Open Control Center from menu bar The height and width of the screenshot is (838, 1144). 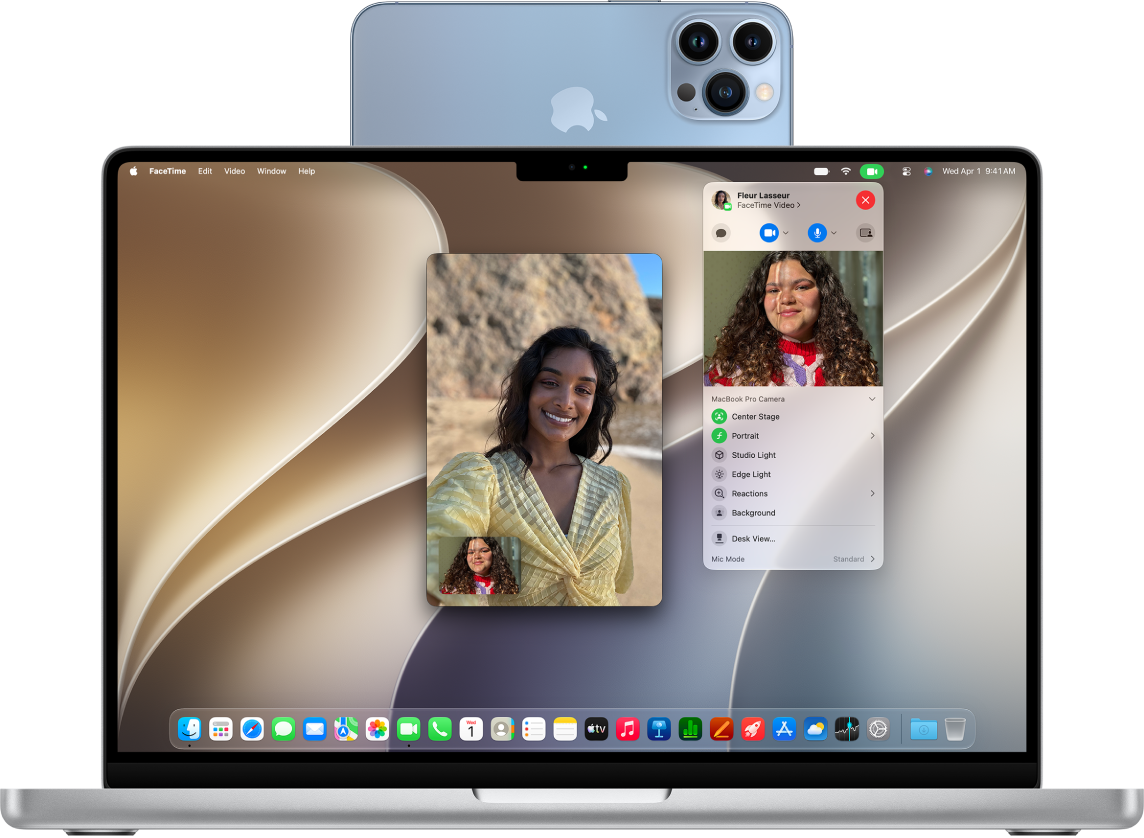tap(906, 171)
